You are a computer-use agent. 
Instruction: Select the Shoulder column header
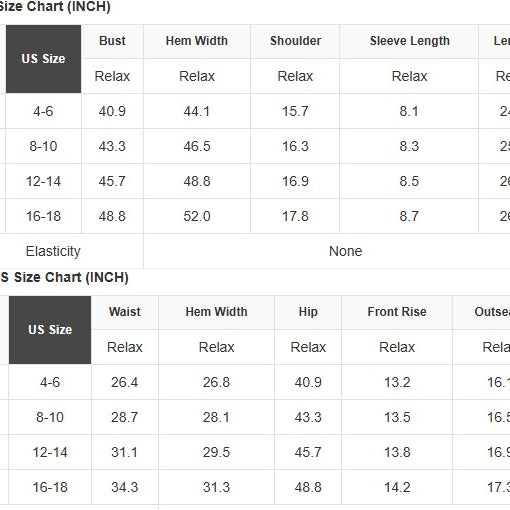295,41
